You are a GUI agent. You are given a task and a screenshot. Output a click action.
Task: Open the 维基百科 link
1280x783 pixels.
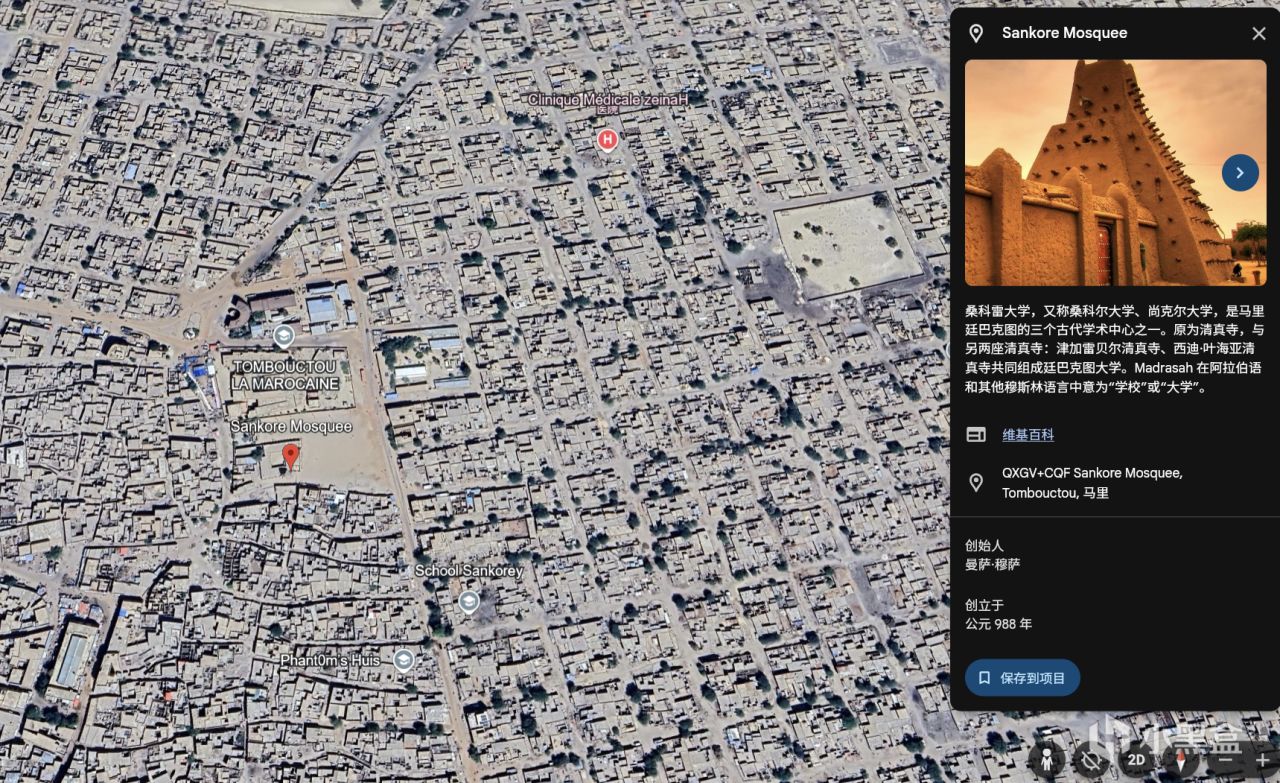(x=1028, y=435)
